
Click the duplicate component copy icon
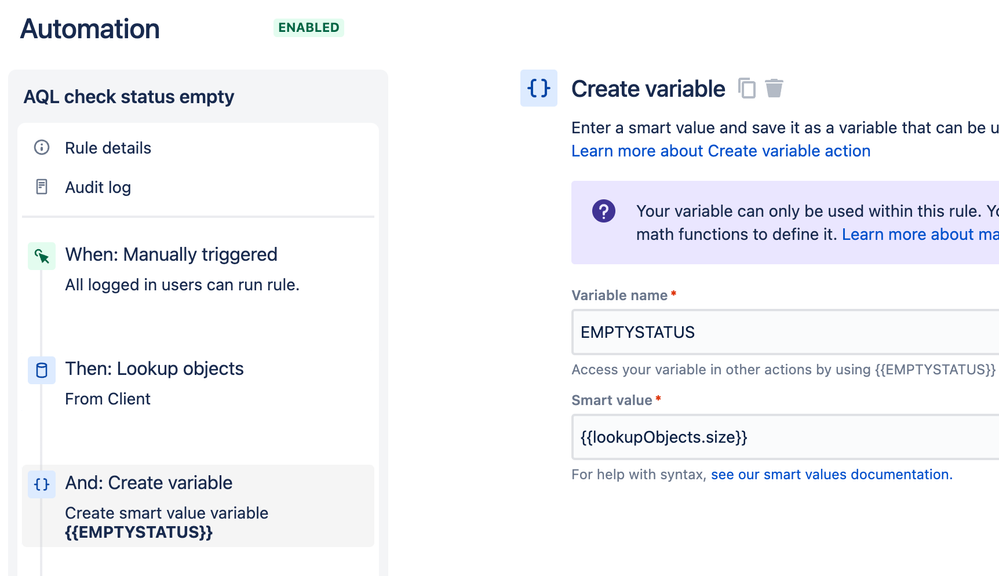point(747,88)
